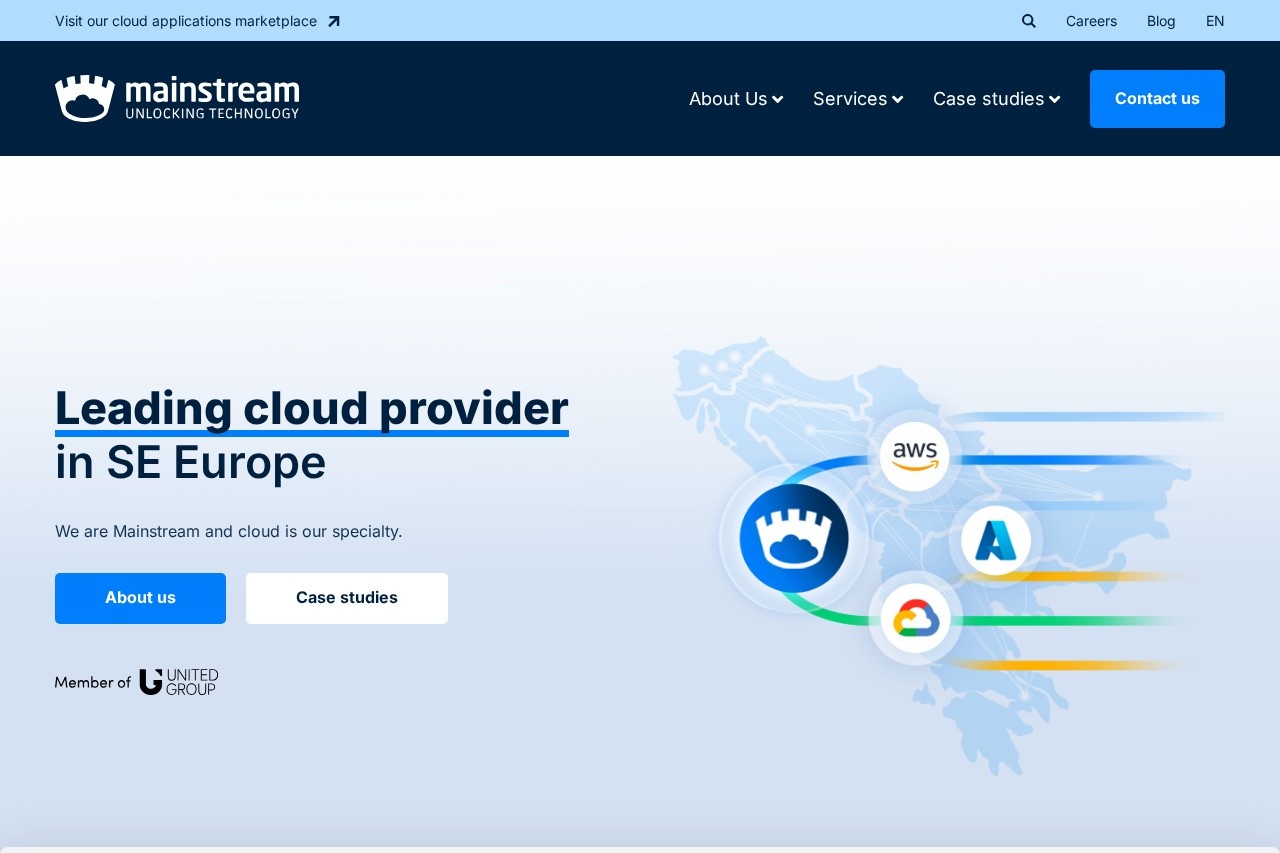Open the Careers page
Viewport: 1280px width, 853px height.
[x=1091, y=21]
